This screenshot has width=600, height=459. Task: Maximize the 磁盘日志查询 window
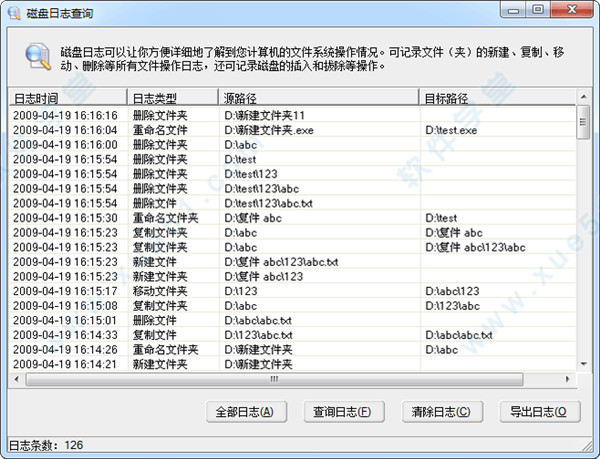click(x=538, y=10)
